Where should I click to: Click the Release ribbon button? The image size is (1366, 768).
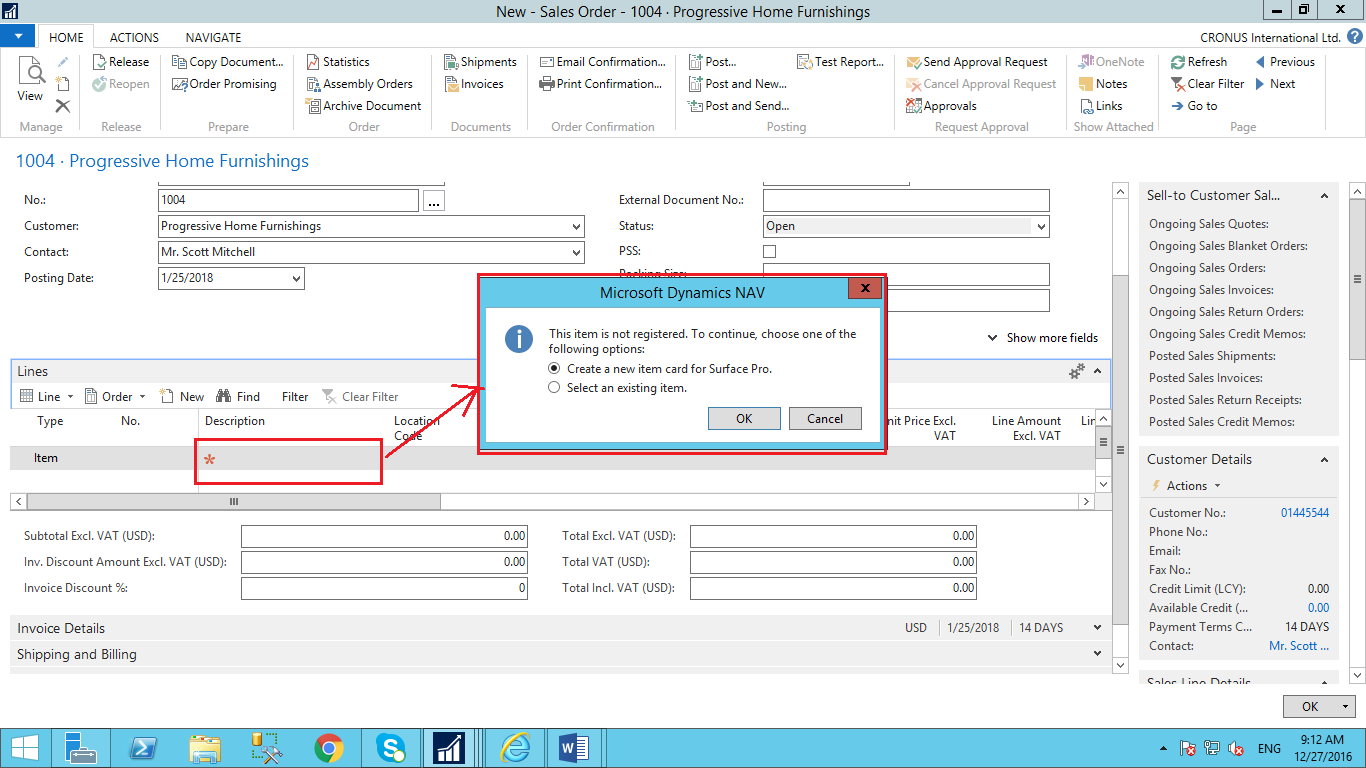(x=121, y=62)
